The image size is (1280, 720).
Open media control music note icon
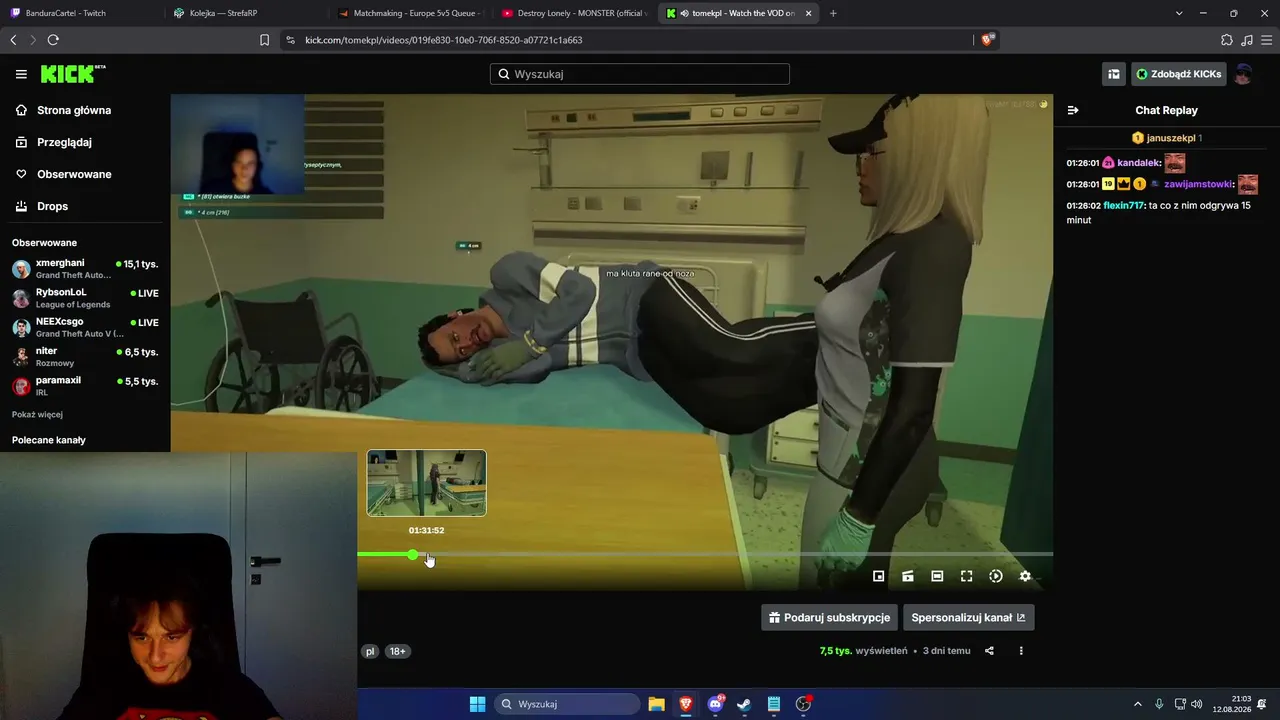point(1246,40)
